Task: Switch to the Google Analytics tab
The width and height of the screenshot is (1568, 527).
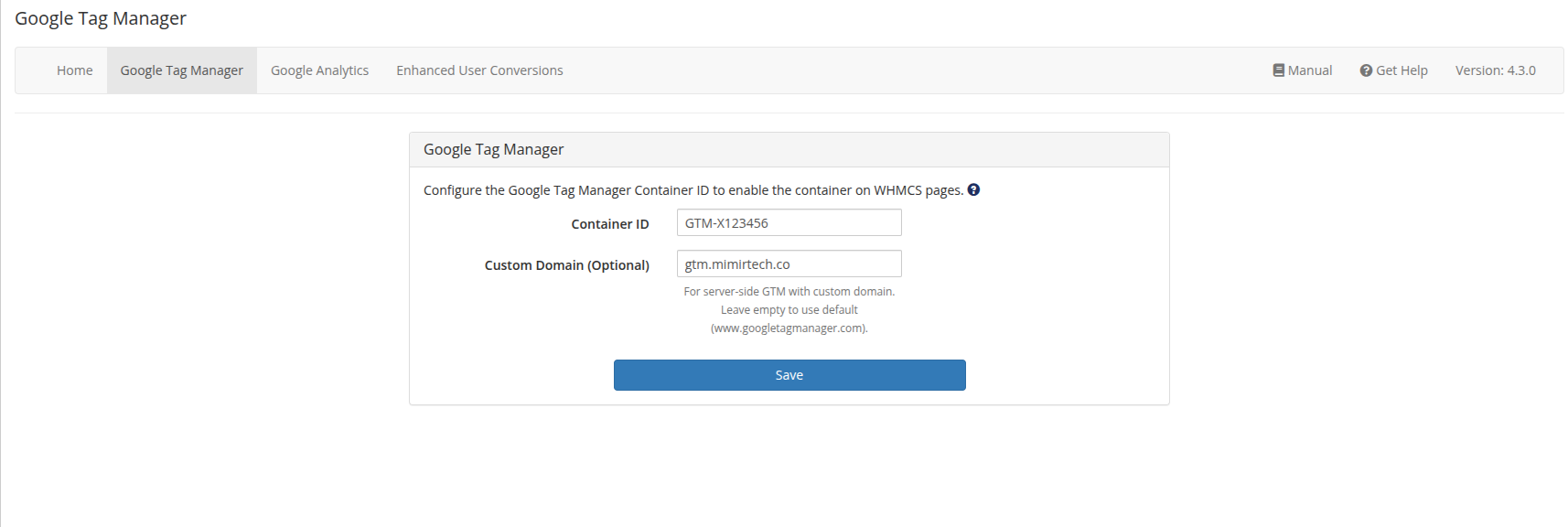Action: click(319, 70)
